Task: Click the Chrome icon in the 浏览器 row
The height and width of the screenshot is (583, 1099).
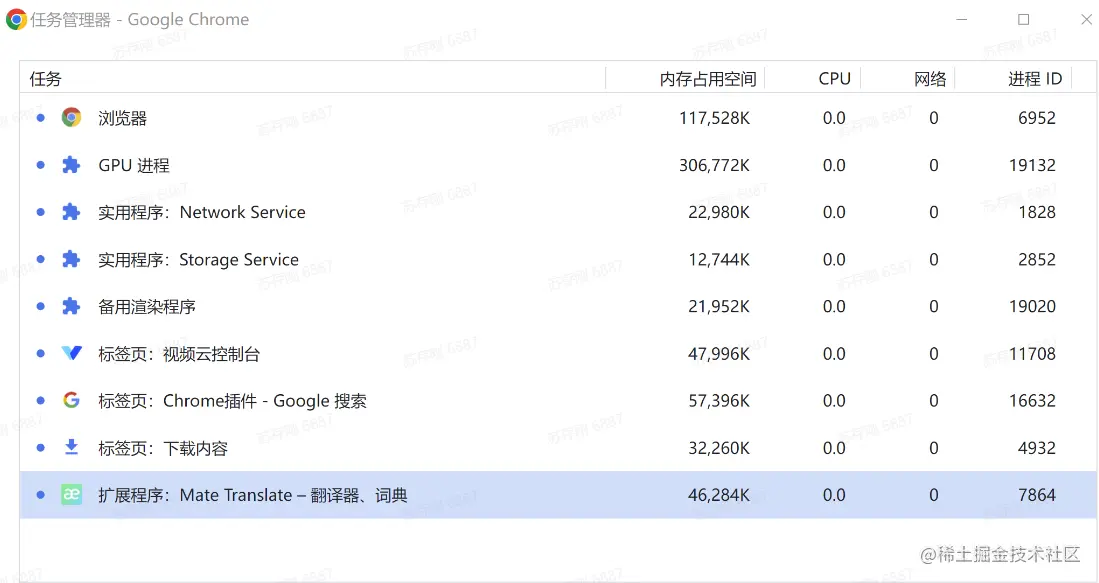Action: click(x=71, y=117)
